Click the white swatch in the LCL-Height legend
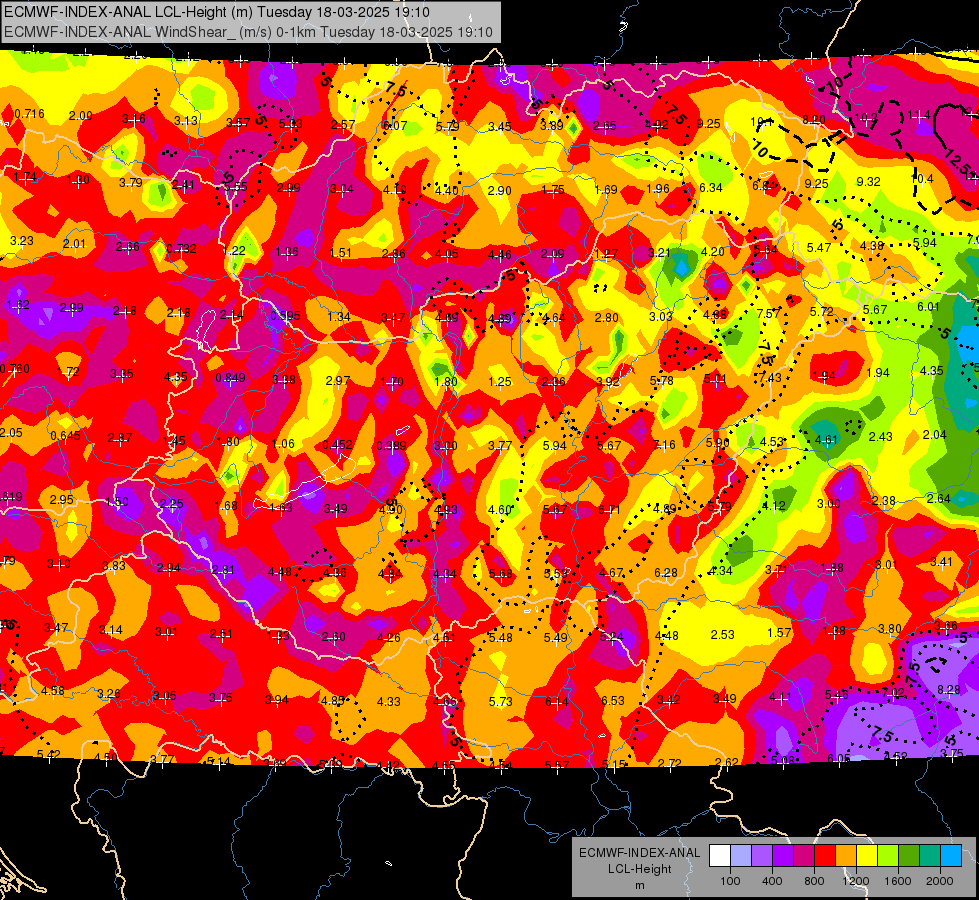This screenshot has width=979, height=900. (x=720, y=856)
